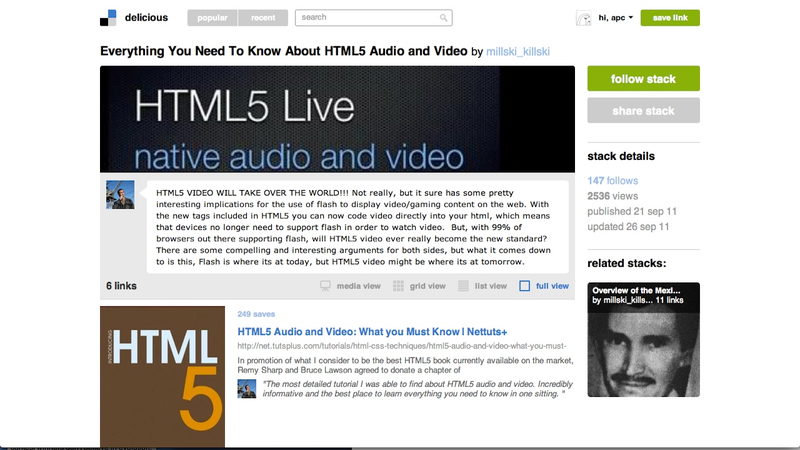Click the follow stack button
The width and height of the screenshot is (800, 450).
(643, 79)
